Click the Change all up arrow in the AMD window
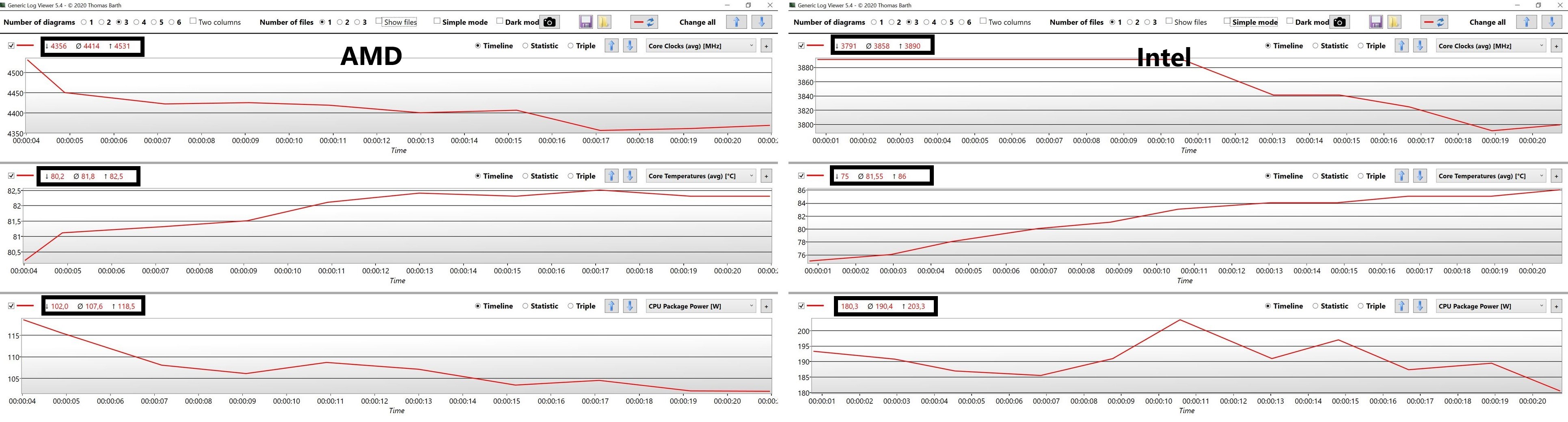This screenshot has height=422, width=1568. pos(736,22)
